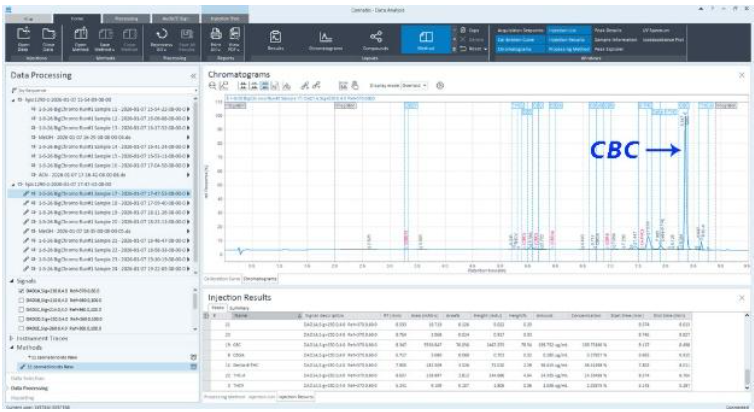This screenshot has height=412, width=754.
Task: Switch to the Chromatograms layout
Action: (325, 39)
